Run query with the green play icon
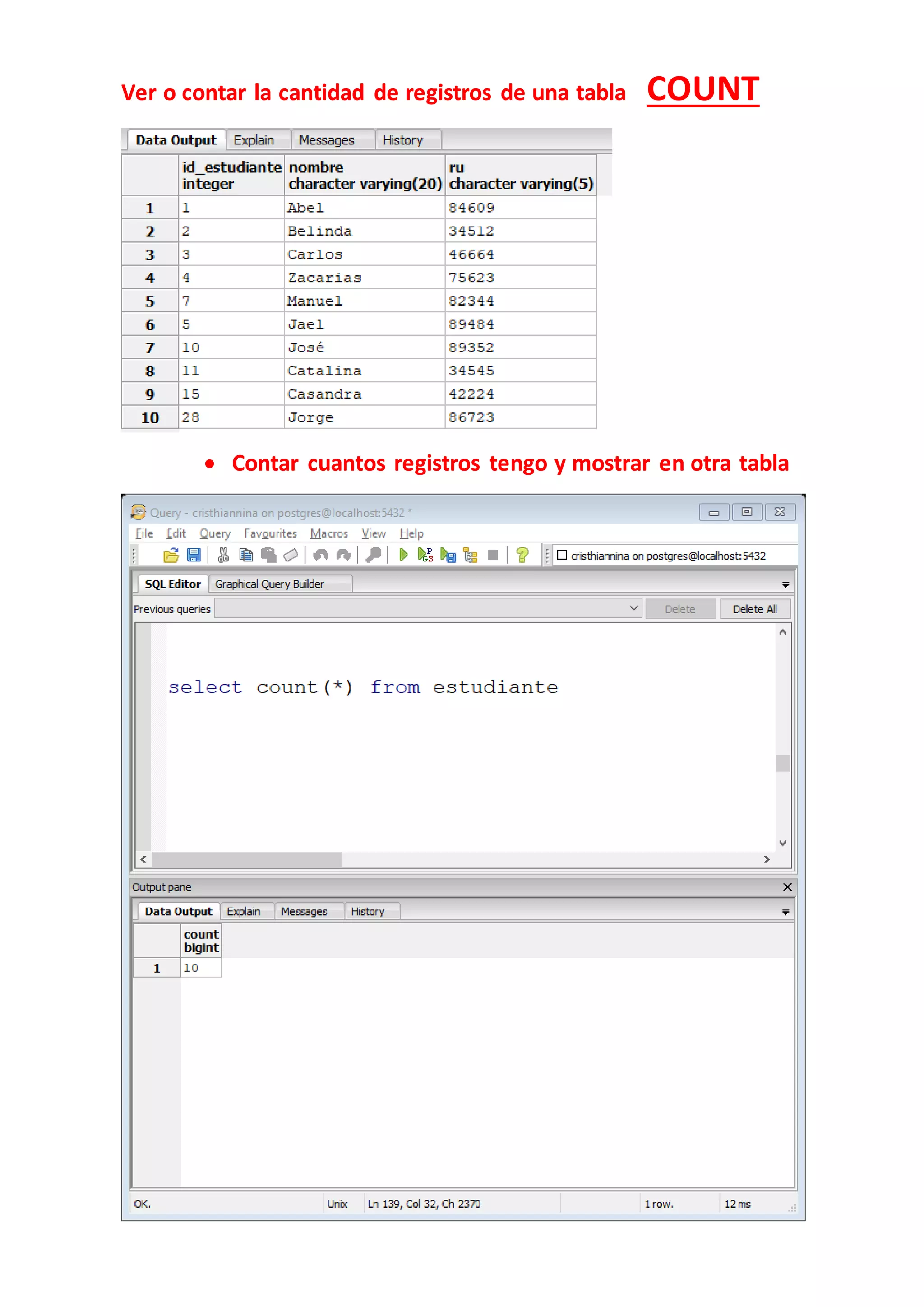The height and width of the screenshot is (1307, 924). click(x=403, y=555)
